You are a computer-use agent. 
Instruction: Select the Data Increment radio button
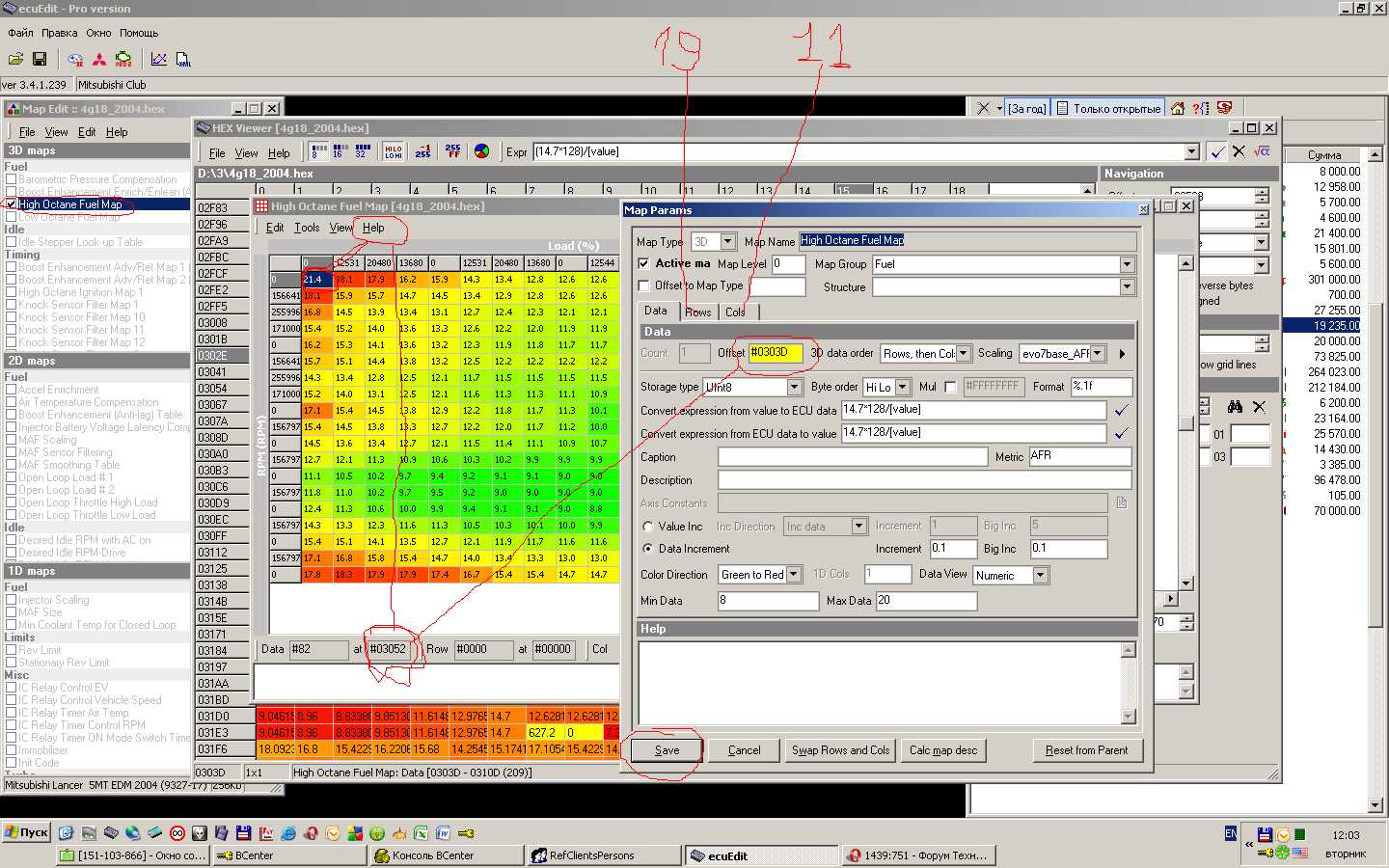648,549
